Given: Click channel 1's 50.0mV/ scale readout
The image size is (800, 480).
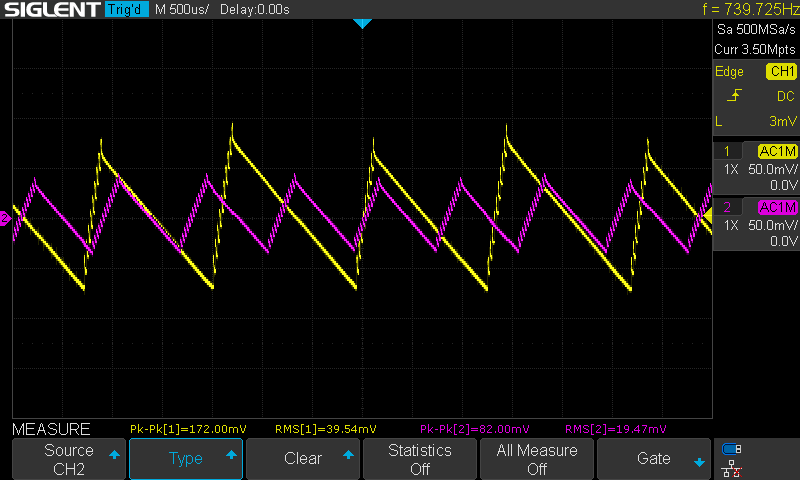Looking at the screenshot, I should [772, 169].
